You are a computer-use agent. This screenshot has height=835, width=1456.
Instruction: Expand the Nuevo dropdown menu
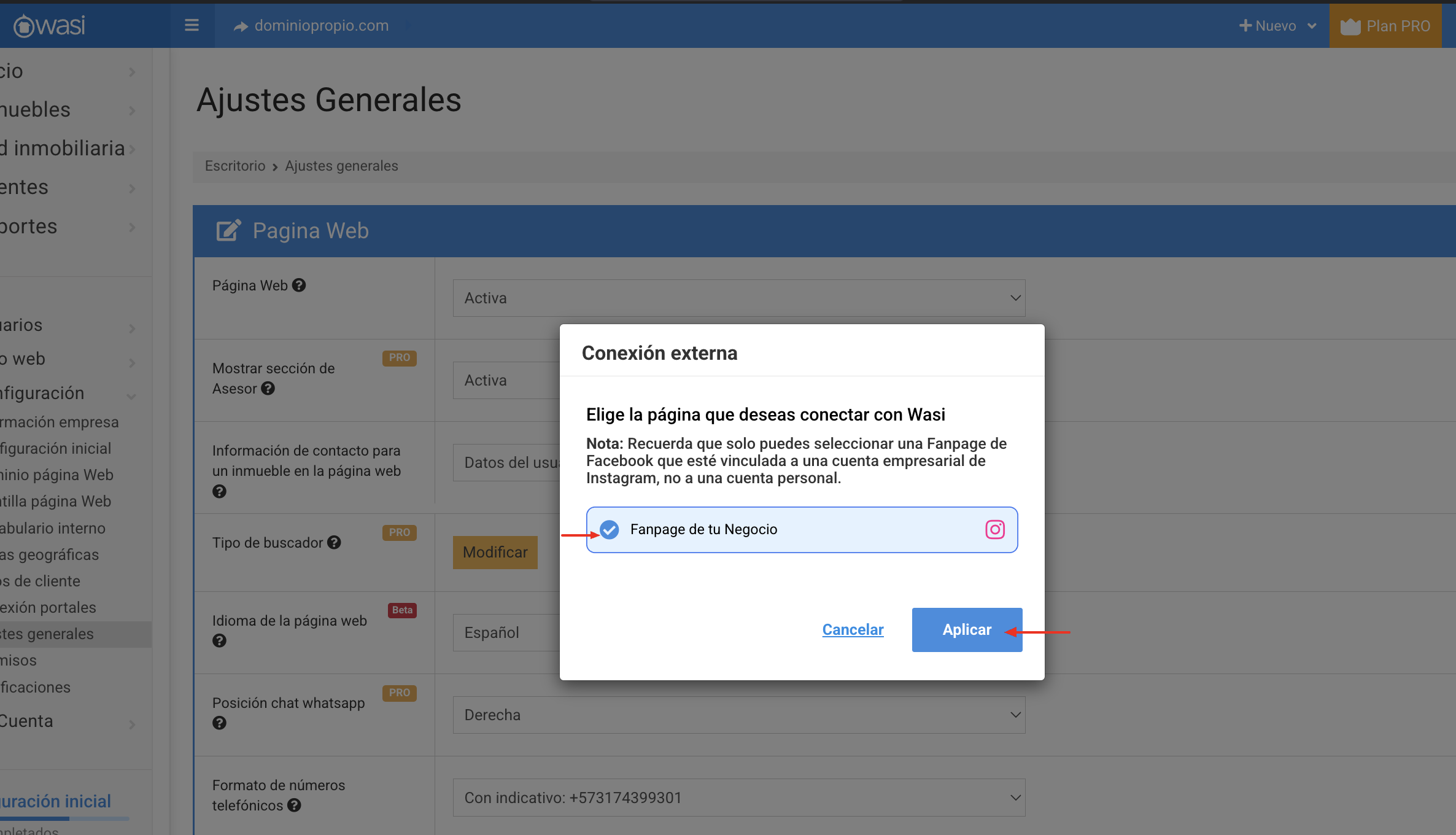[1277, 26]
